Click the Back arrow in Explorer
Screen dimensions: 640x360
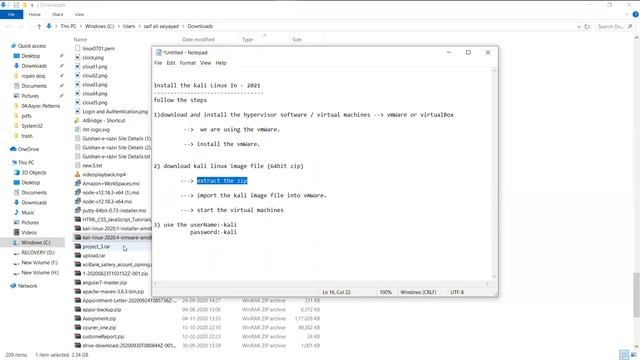click(x=8, y=26)
